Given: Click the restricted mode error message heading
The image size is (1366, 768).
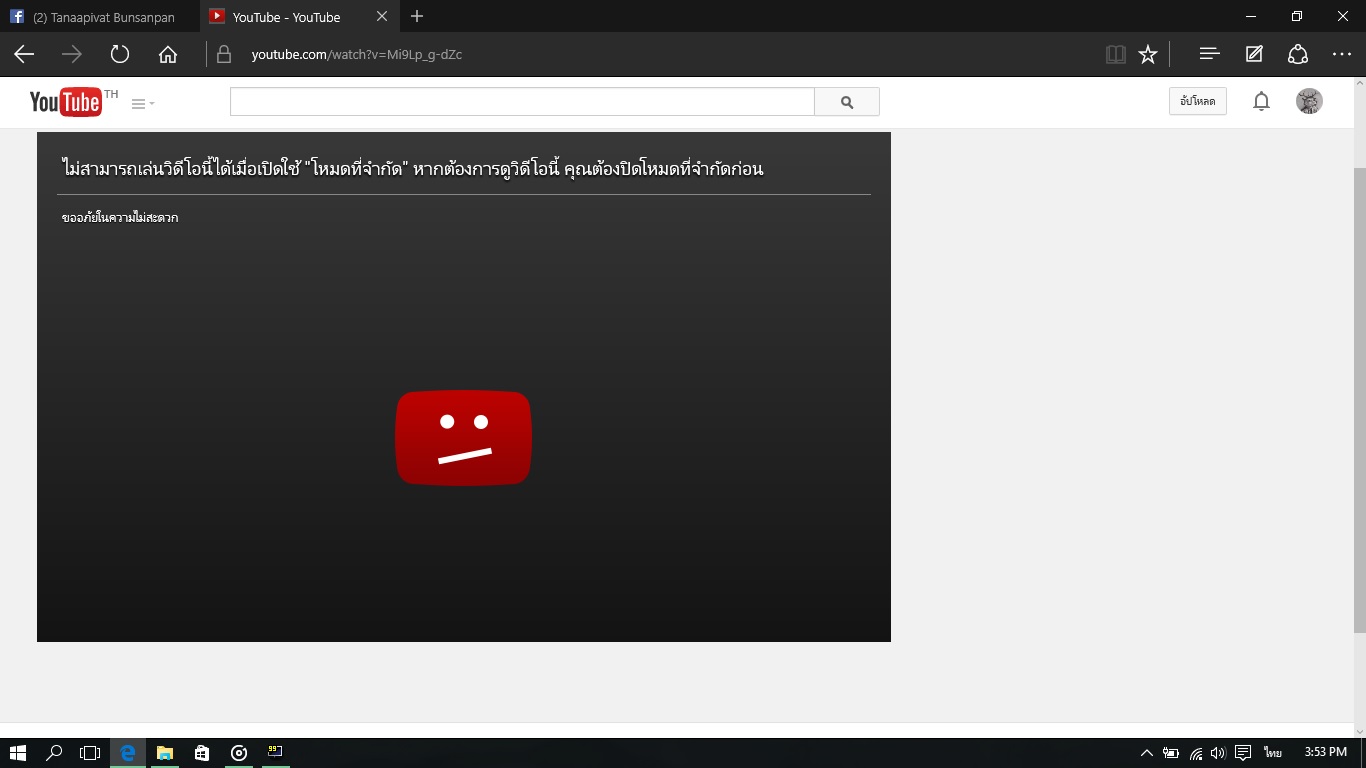Looking at the screenshot, I should tap(412, 168).
